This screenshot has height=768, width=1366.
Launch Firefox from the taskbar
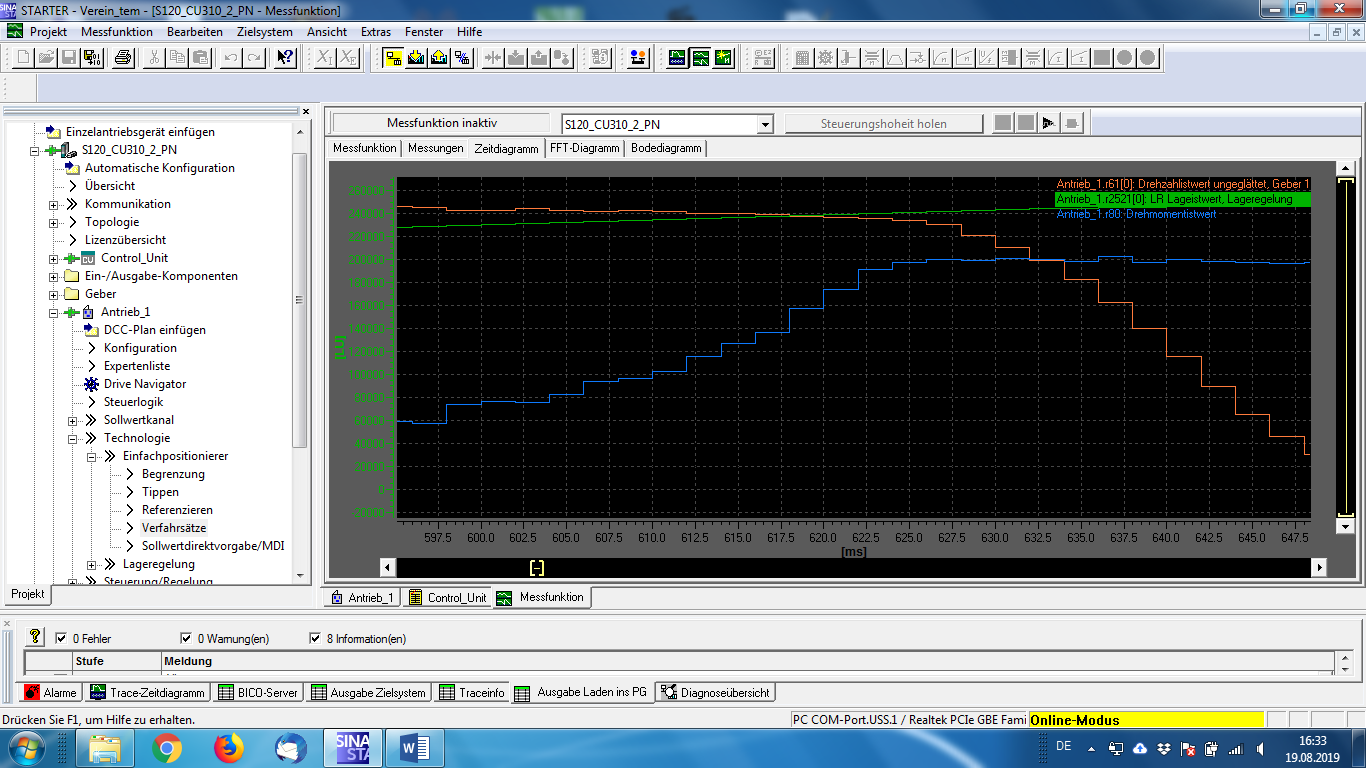(229, 748)
